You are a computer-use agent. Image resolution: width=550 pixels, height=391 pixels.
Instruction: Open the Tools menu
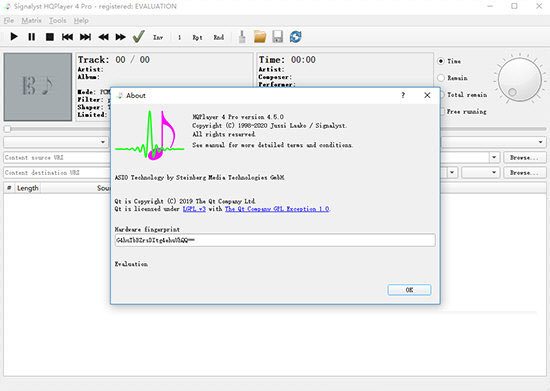point(58,20)
